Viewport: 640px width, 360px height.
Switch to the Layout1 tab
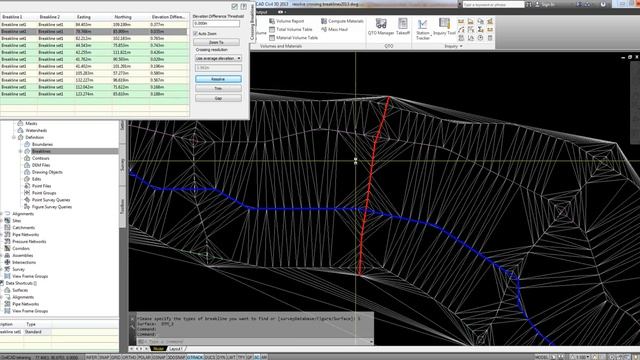coord(176,349)
